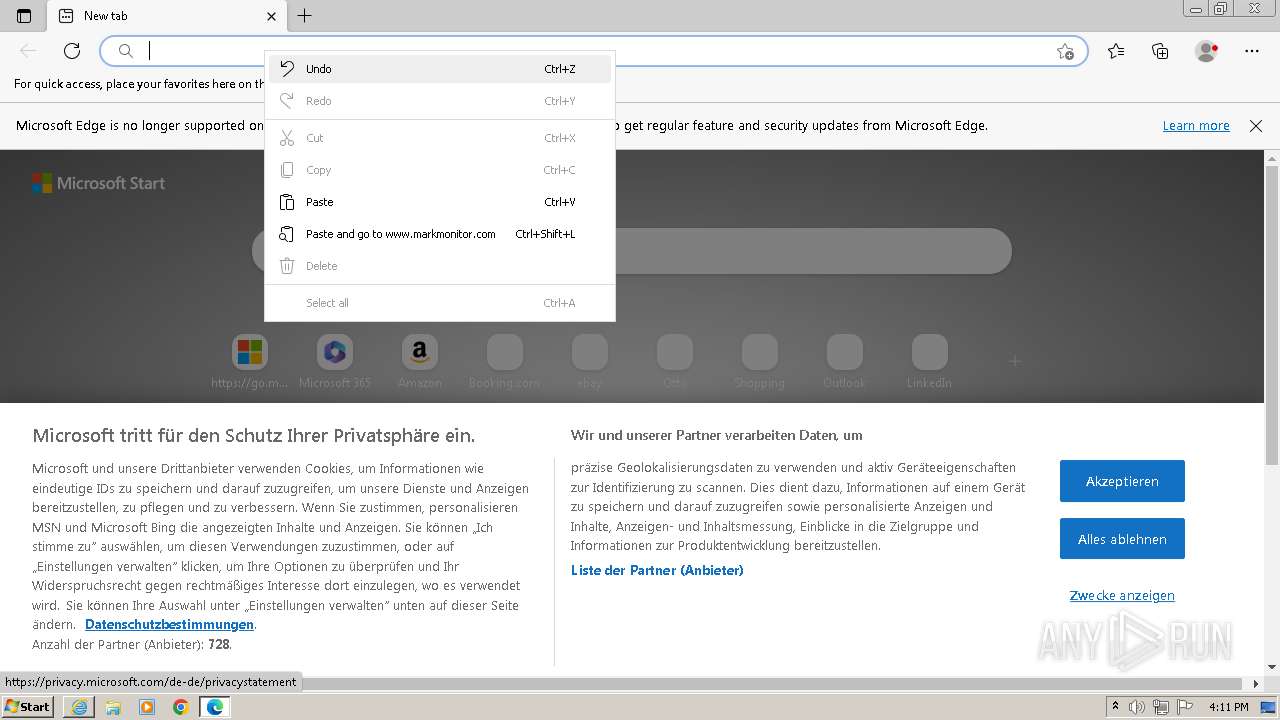This screenshot has height=720, width=1280.
Task: Open the Favorites list icon
Action: click(x=1116, y=51)
